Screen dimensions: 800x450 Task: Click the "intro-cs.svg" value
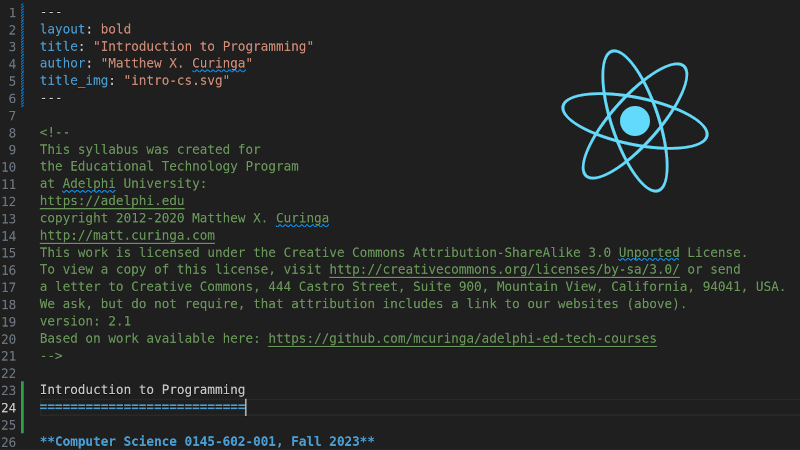pos(177,81)
